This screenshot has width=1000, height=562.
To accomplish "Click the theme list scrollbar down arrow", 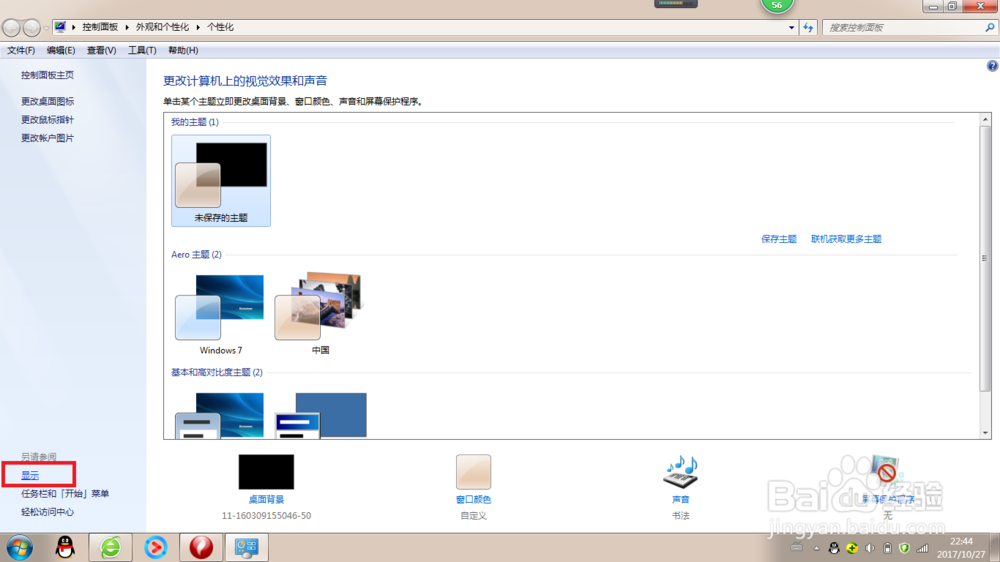I will (x=985, y=433).
